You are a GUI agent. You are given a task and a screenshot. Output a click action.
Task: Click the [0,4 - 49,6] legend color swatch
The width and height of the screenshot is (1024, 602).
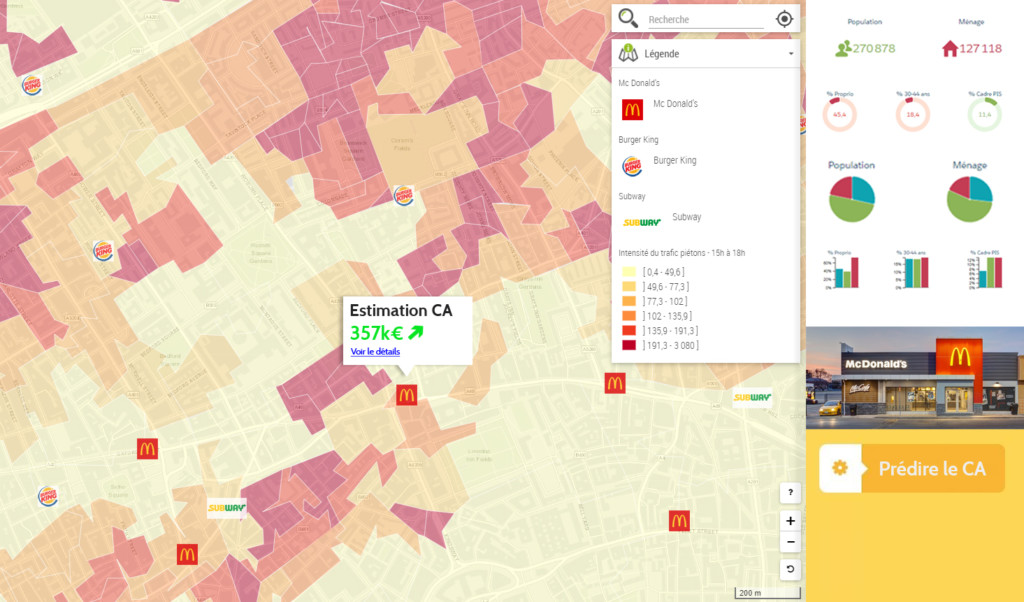(629, 272)
